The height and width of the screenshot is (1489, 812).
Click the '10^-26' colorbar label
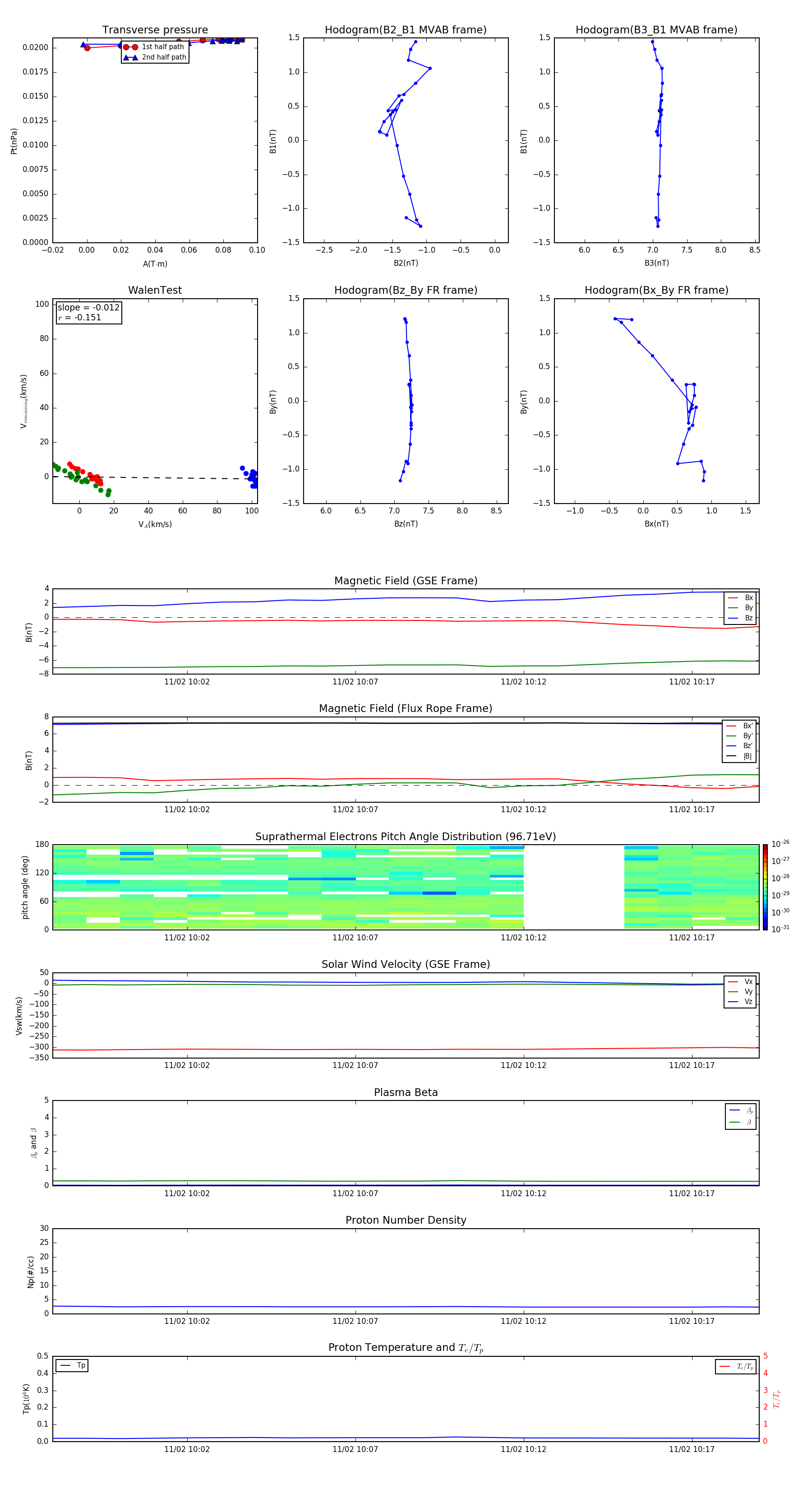click(x=780, y=844)
